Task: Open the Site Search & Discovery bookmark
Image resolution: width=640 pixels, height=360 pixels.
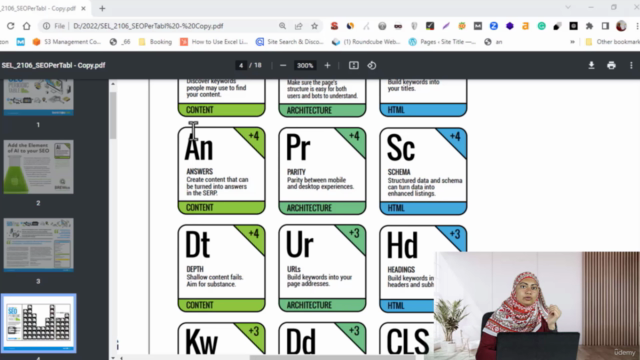Action: (290, 42)
